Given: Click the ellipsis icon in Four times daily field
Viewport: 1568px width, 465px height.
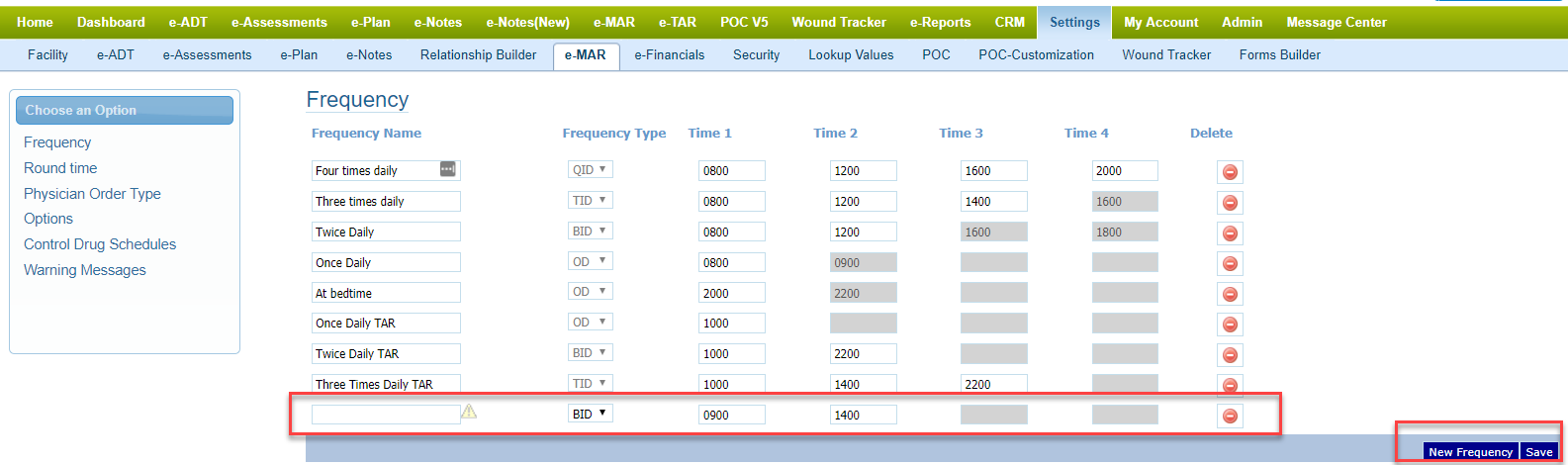Looking at the screenshot, I should point(447,170).
